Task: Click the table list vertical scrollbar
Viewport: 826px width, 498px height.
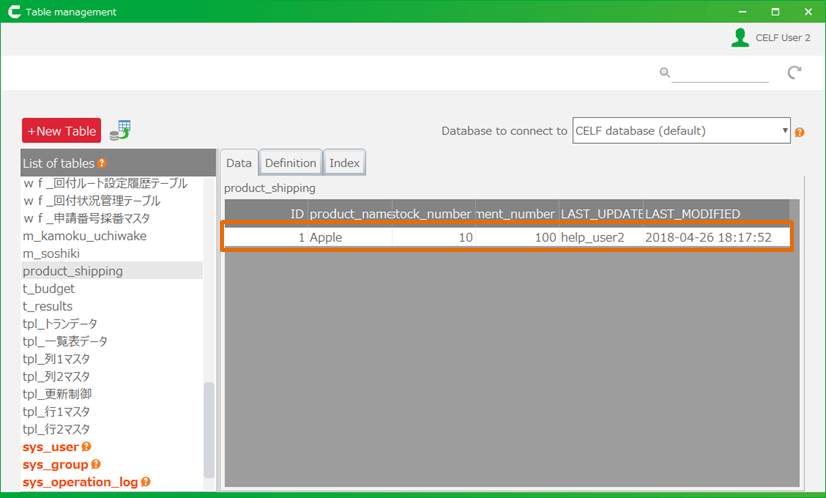Action: (209, 430)
